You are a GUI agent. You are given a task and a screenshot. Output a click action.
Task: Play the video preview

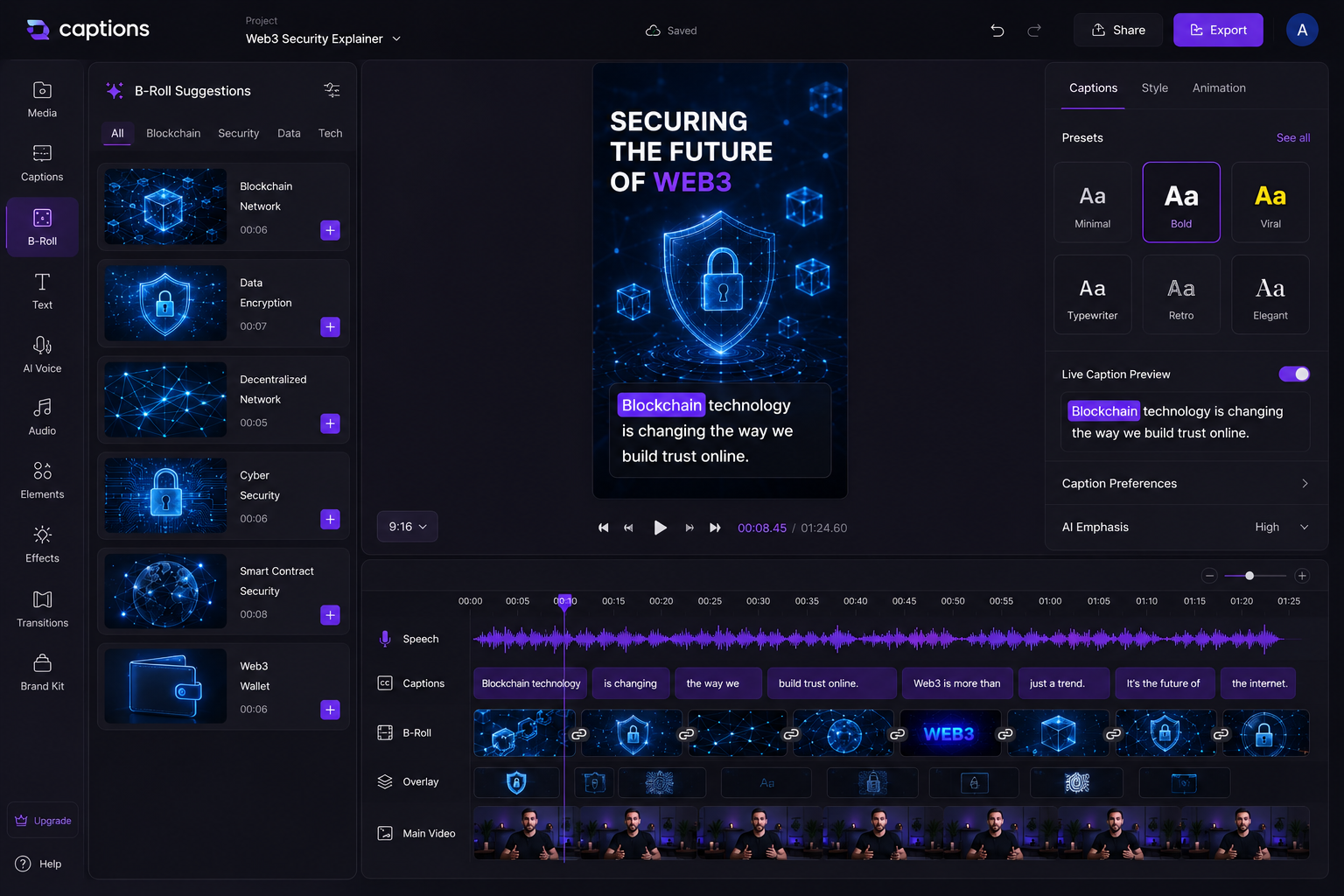[660, 528]
